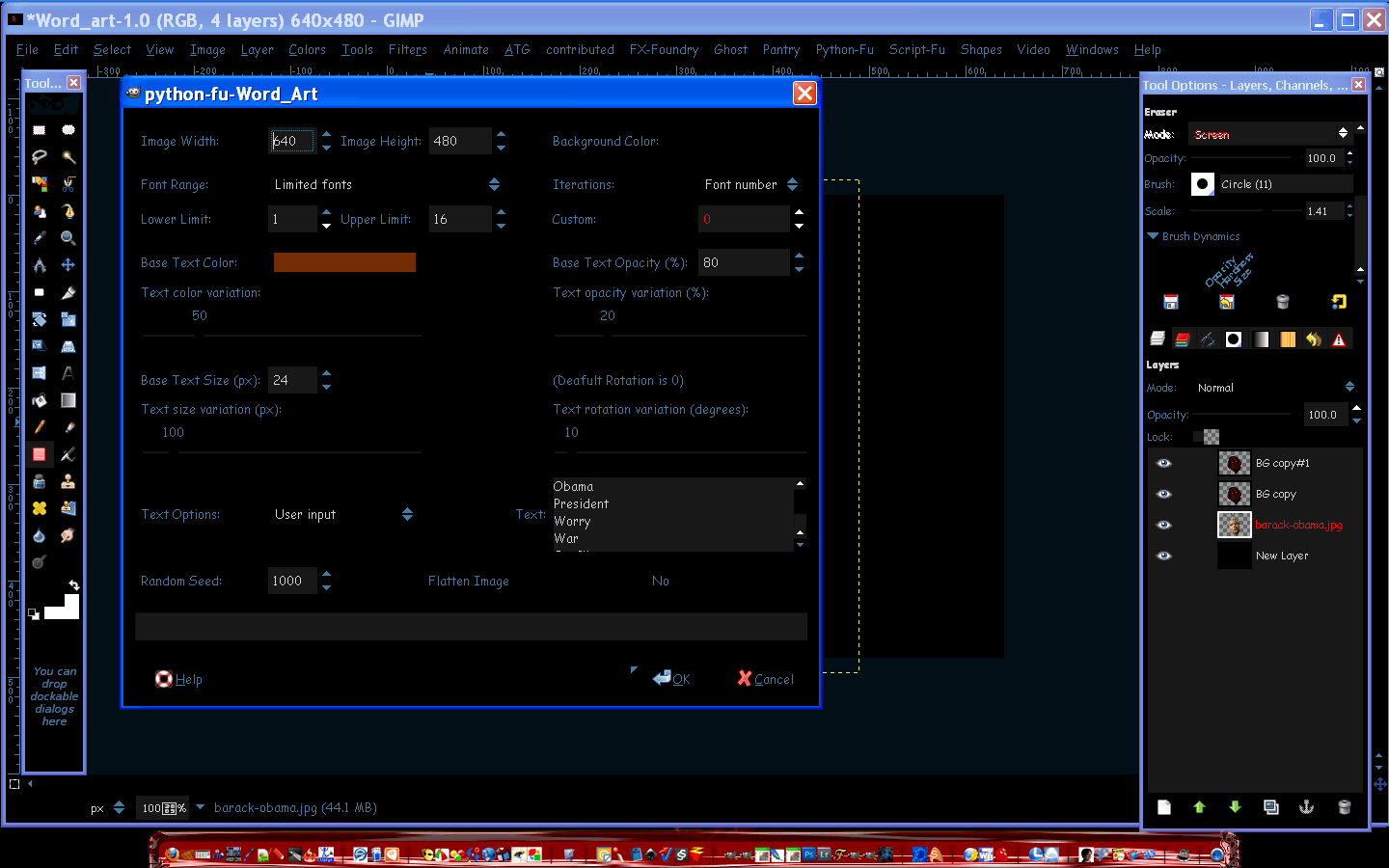Viewport: 1389px width, 868px height.
Task: Cancel the Word_Art dialog
Action: click(766, 679)
